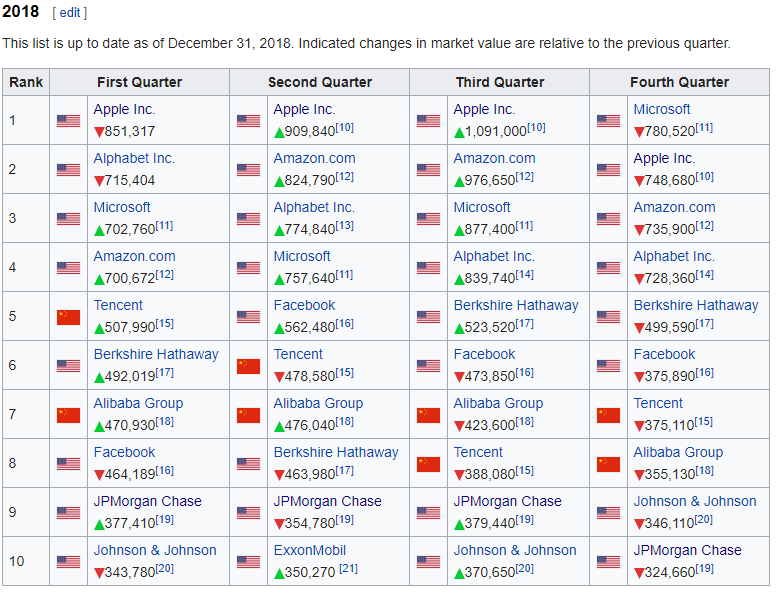The width and height of the screenshot is (780, 592).
Task: Open citation [20] next to 346,110
Action: pyautogui.click(x=704, y=520)
